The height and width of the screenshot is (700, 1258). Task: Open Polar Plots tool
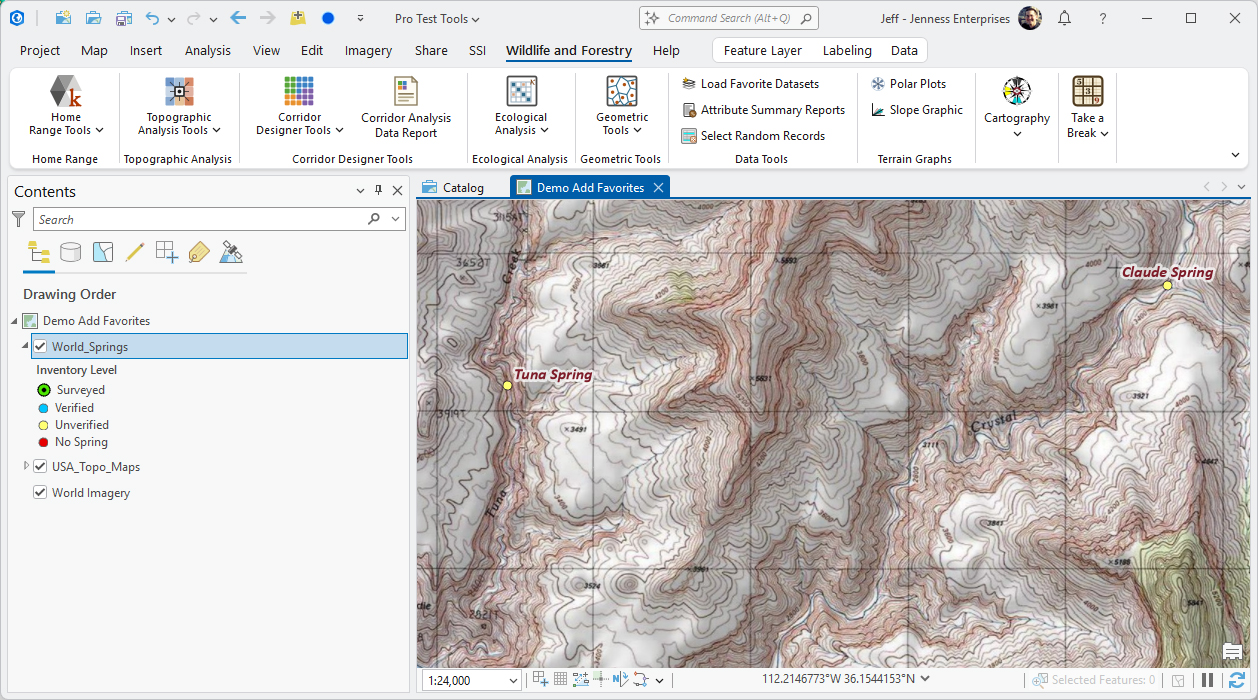(x=908, y=84)
